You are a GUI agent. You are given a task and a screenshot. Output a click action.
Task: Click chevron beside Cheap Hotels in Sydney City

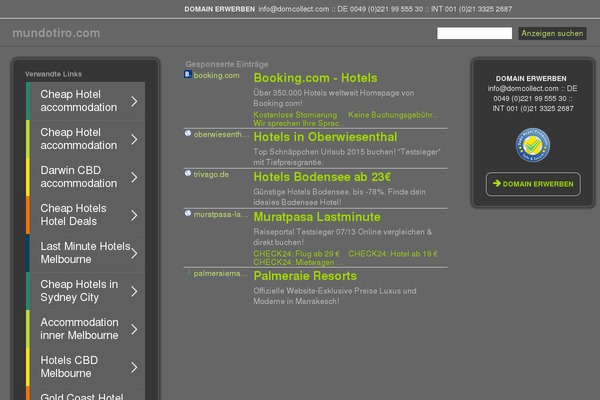pyautogui.click(x=134, y=291)
